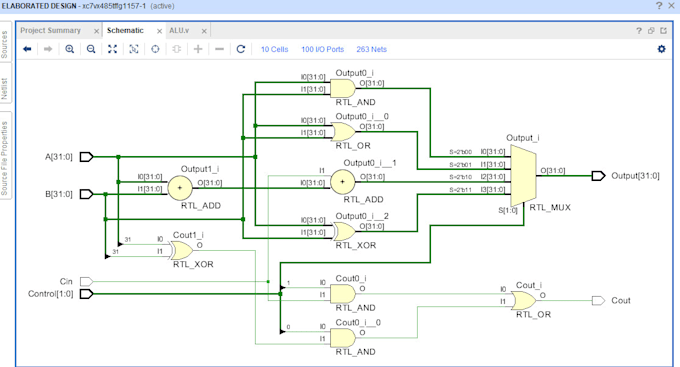Zoom out of the schematic

(x=91, y=49)
